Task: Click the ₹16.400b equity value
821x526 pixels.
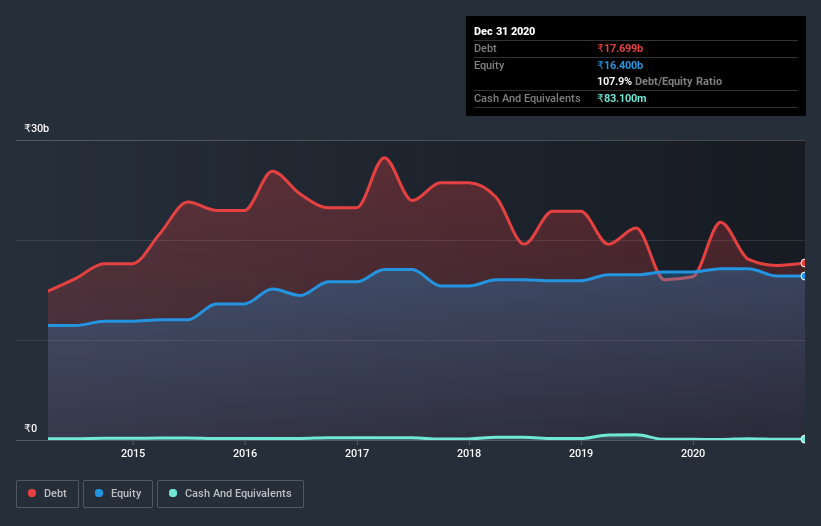Action: [x=620, y=65]
